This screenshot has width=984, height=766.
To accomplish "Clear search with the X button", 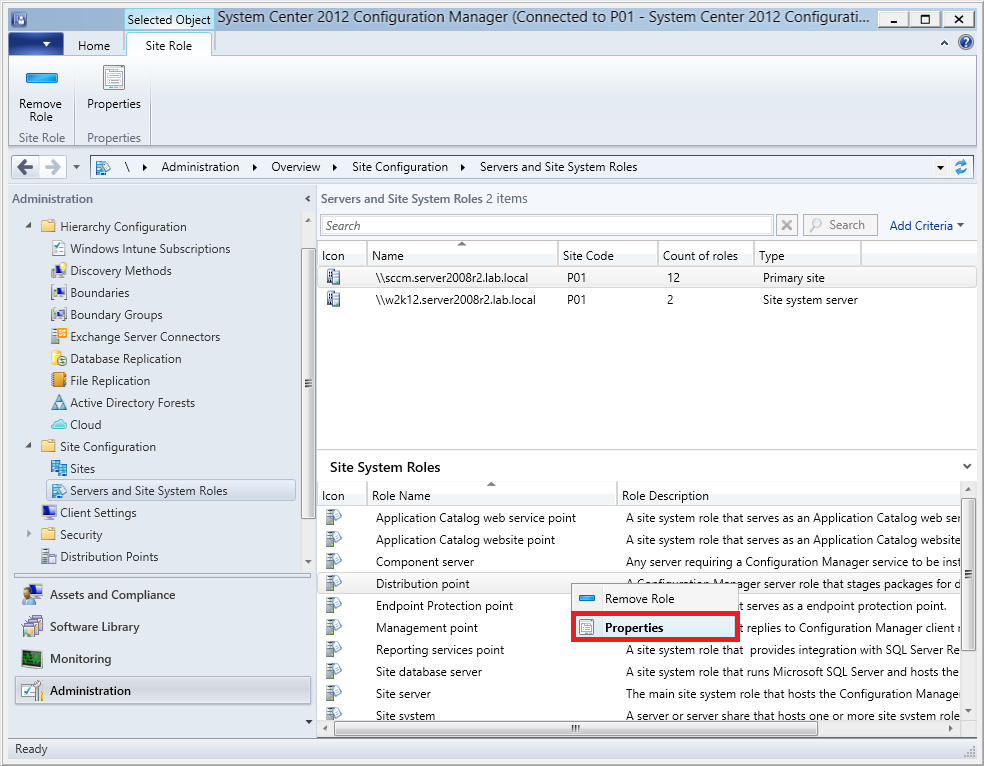I will point(787,225).
